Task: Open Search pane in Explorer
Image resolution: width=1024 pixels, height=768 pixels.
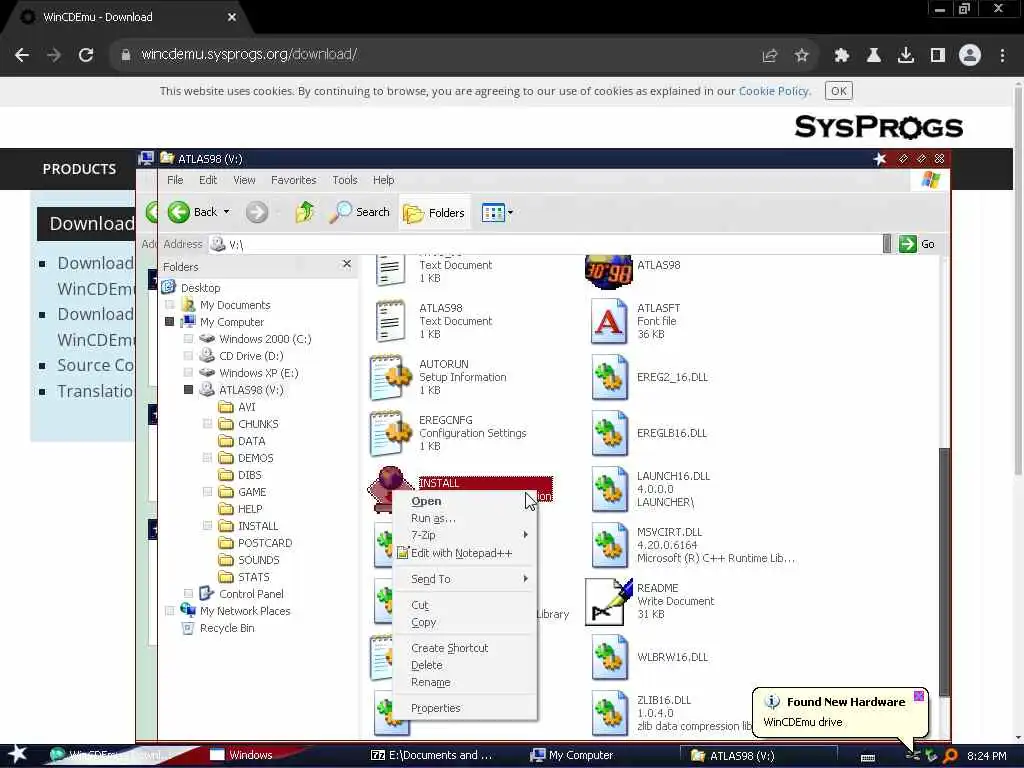Action: tap(359, 212)
